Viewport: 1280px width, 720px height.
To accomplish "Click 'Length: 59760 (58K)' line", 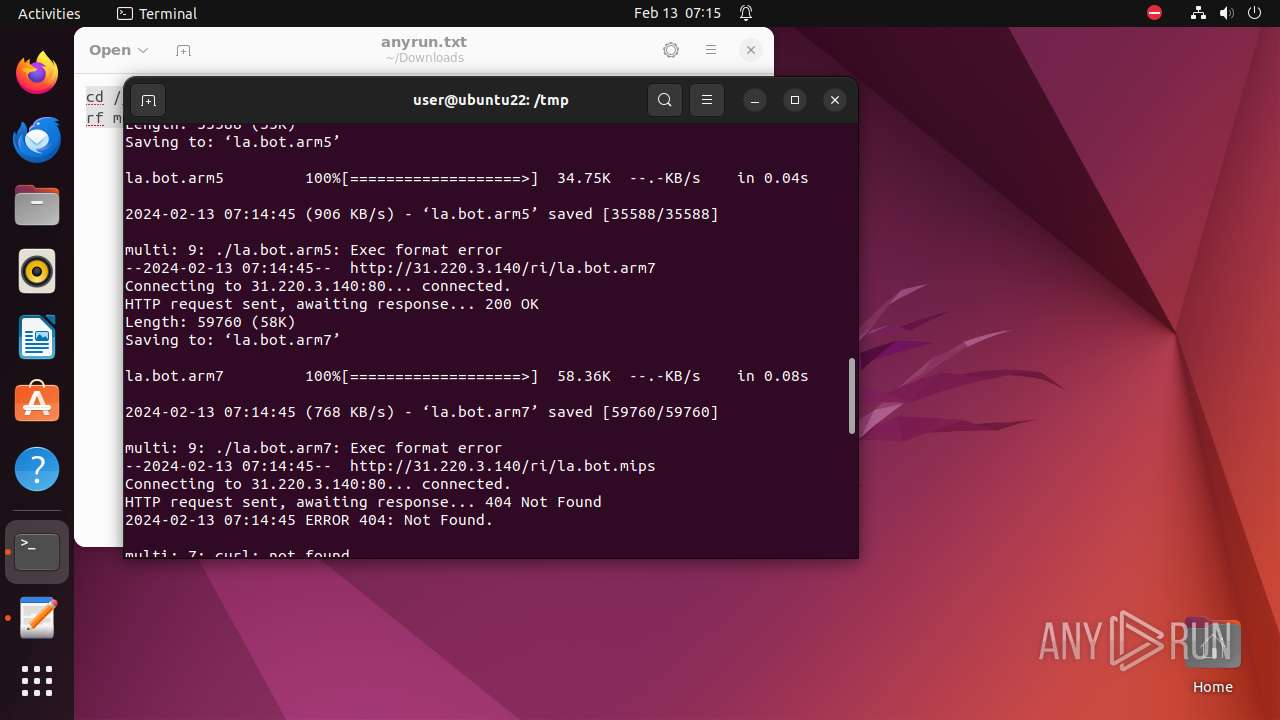I will [x=210, y=322].
